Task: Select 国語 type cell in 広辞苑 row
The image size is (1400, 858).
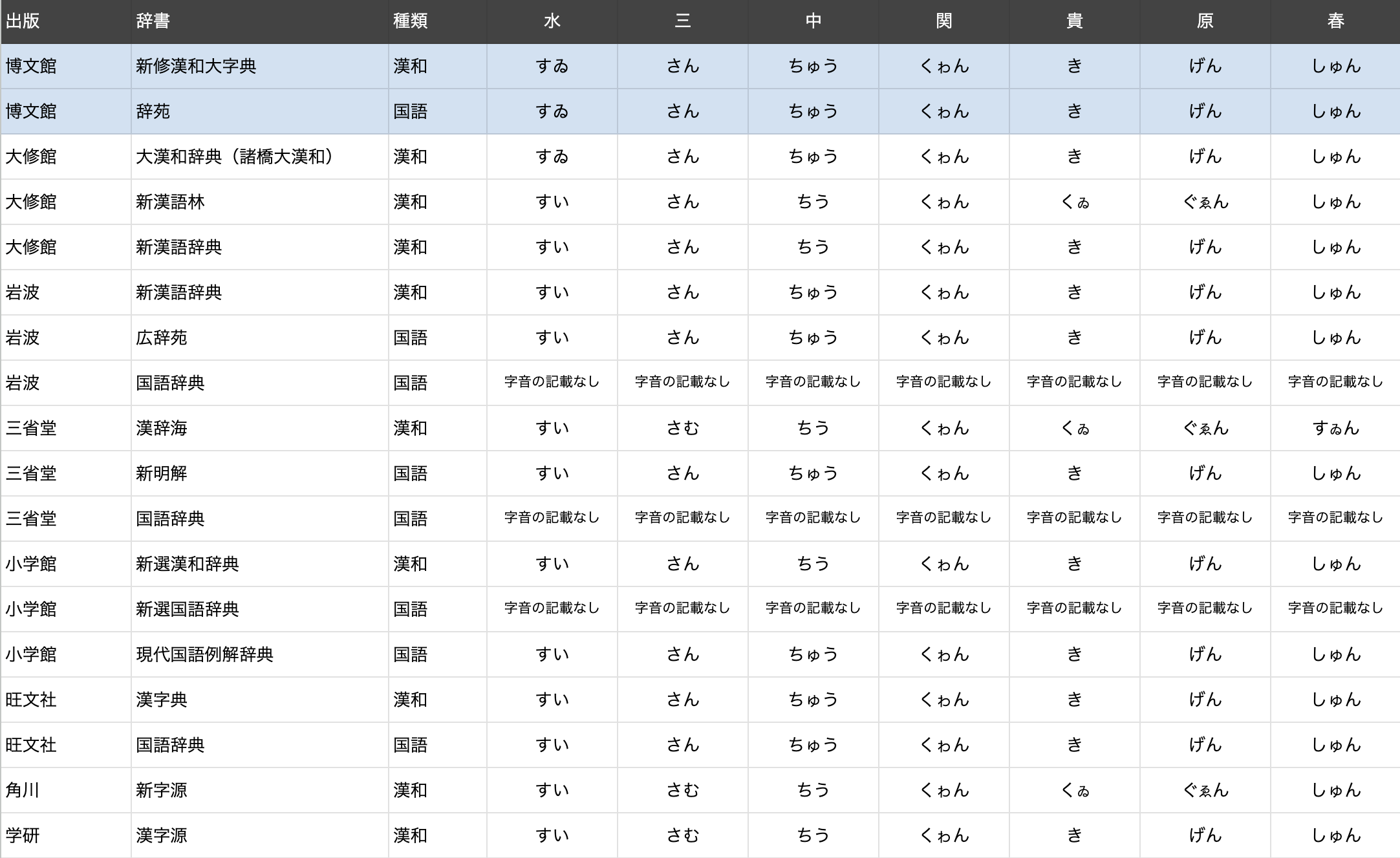Action: (437, 338)
